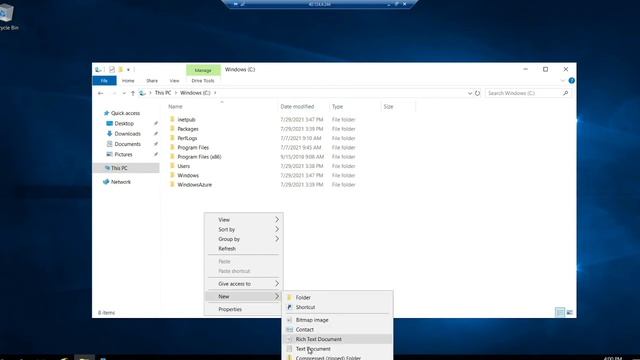Click the Program Files folder icon
Viewport: 640px width, 360px height.
(172, 147)
